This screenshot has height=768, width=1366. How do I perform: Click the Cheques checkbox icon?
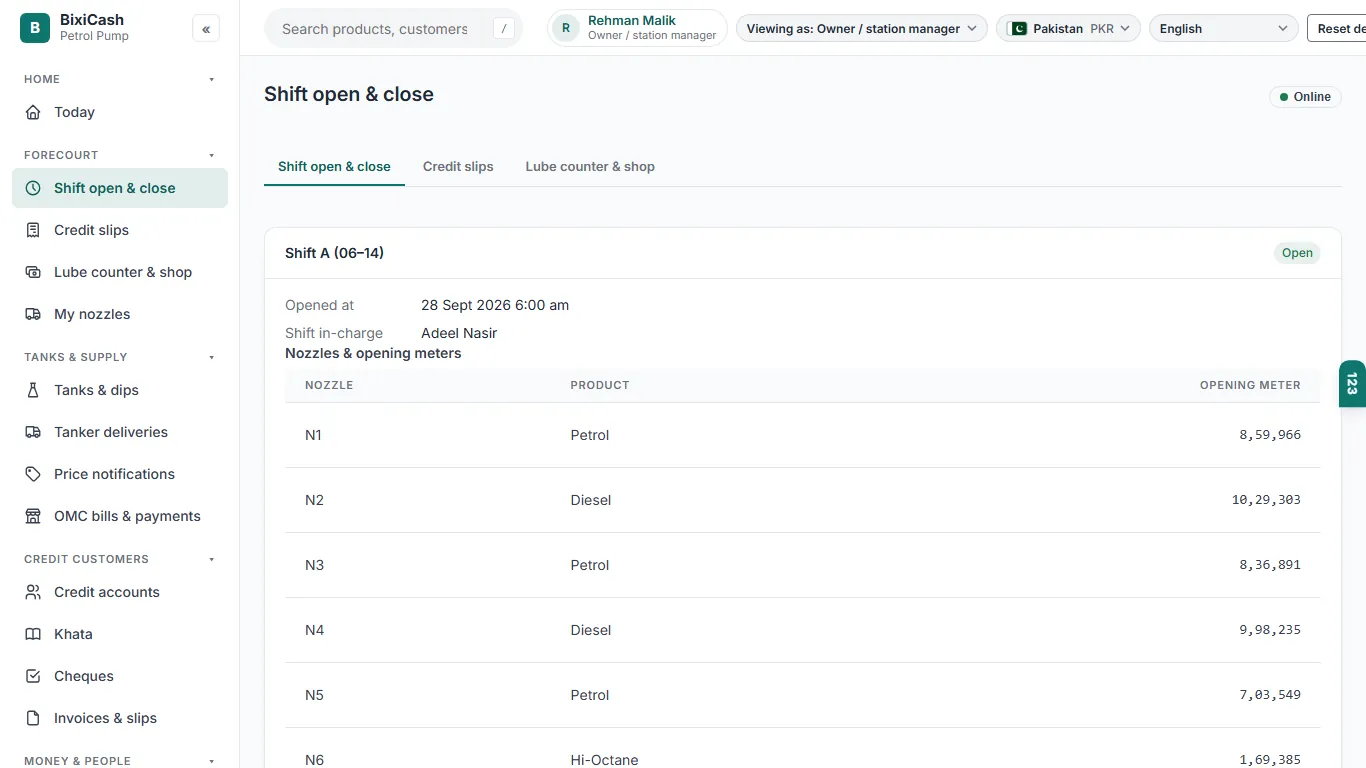pos(33,676)
